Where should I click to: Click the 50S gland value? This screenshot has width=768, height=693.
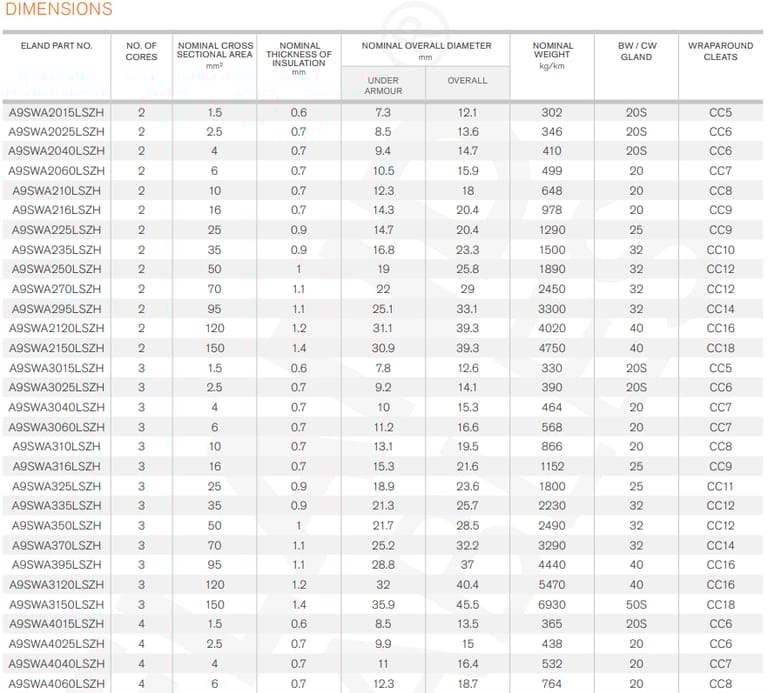click(636, 604)
